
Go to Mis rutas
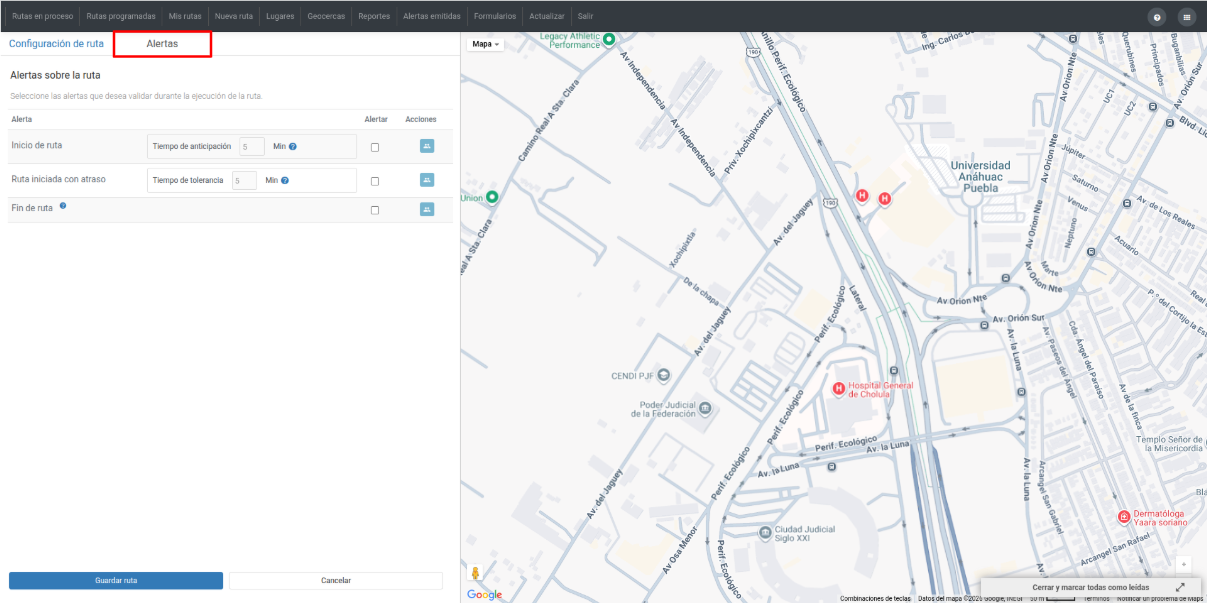pos(185,17)
